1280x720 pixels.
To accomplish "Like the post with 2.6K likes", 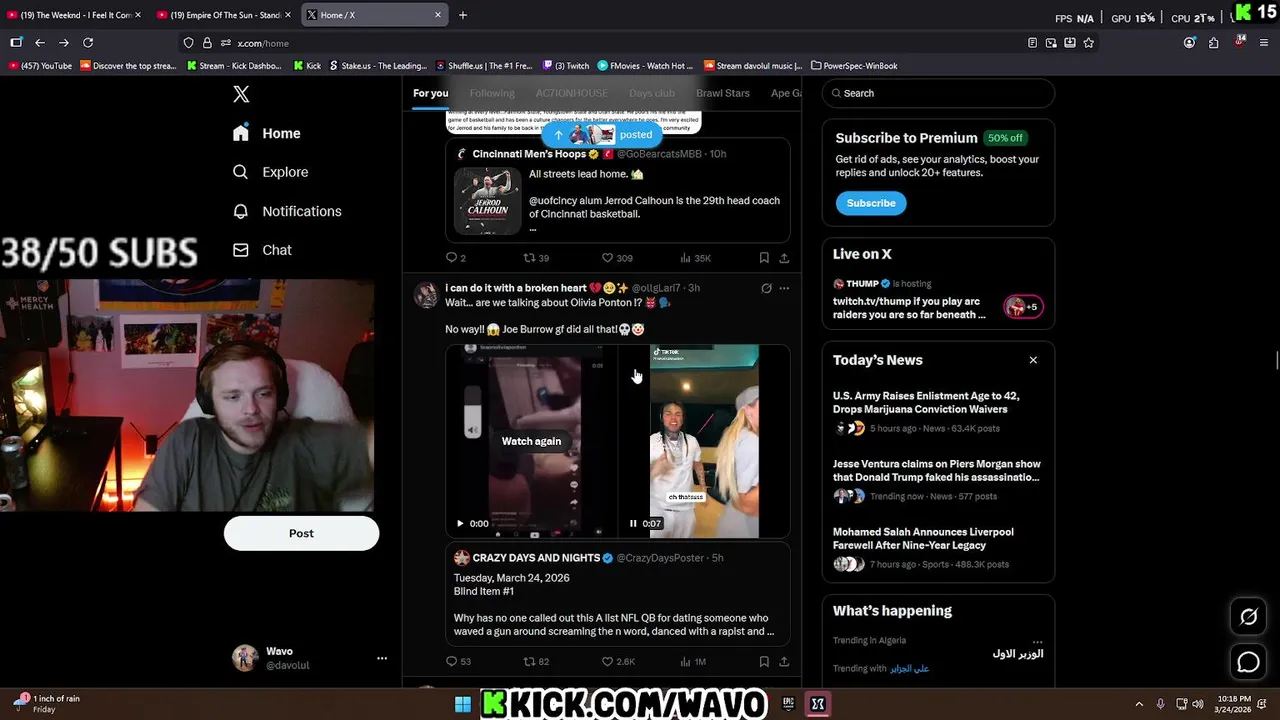I will 618,661.
